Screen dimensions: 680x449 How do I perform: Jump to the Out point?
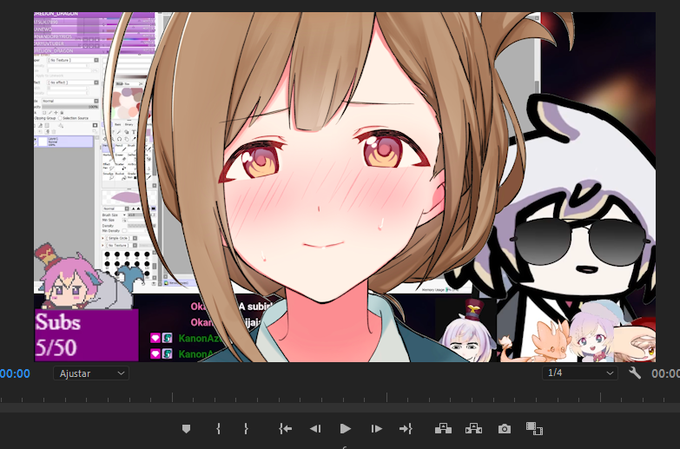(x=405, y=429)
